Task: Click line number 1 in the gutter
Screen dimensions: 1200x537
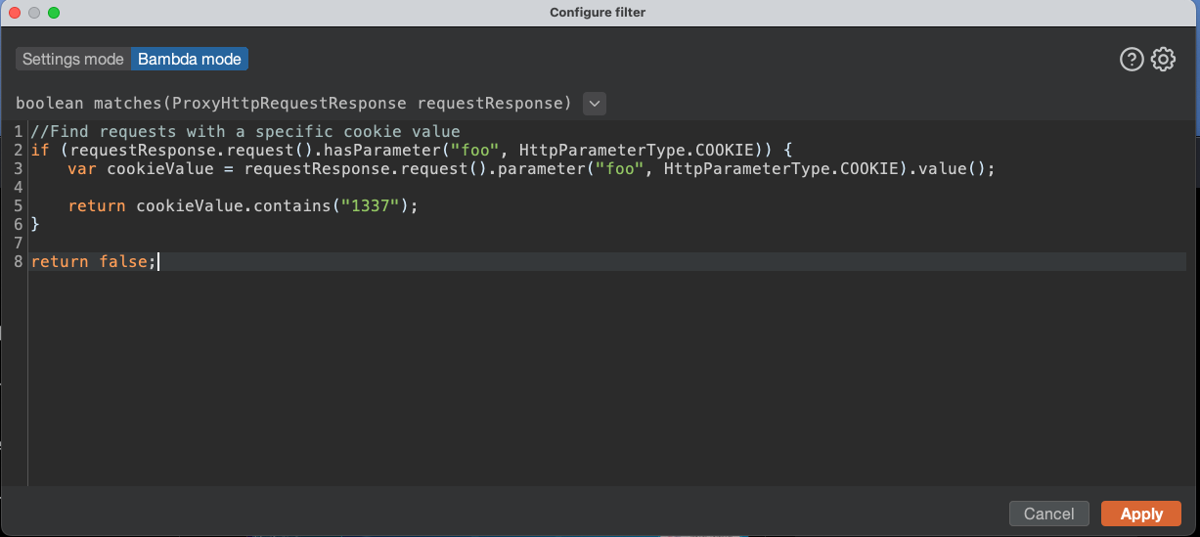Action: [x=19, y=131]
